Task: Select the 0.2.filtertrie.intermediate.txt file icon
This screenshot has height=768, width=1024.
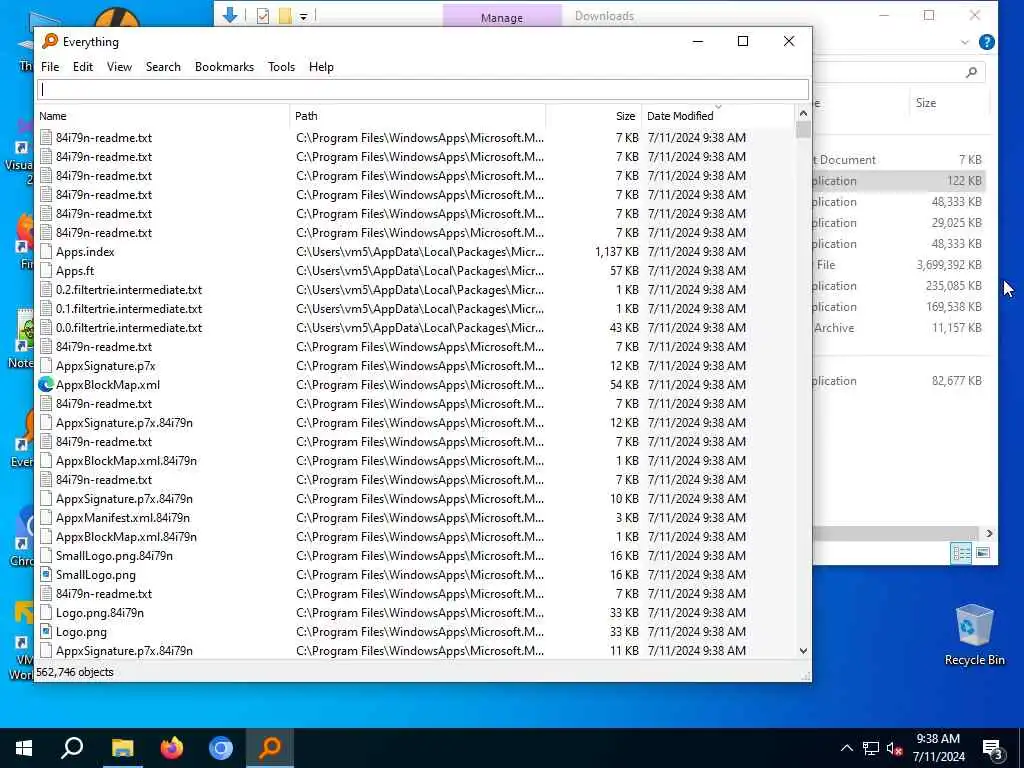Action: (46, 290)
